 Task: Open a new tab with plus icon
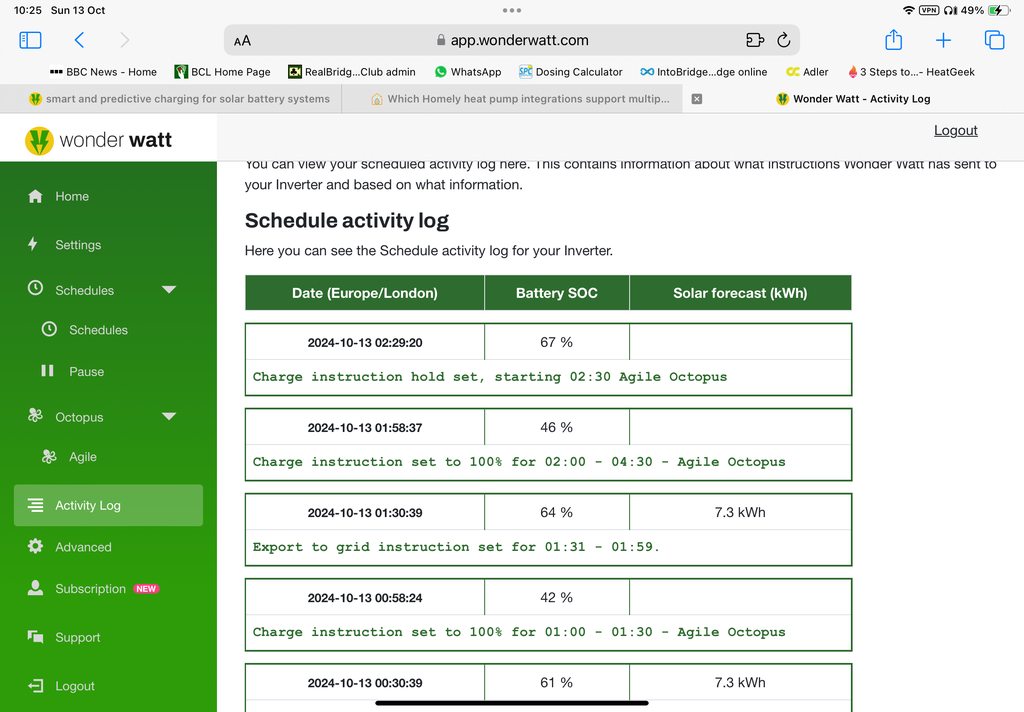tap(943, 40)
